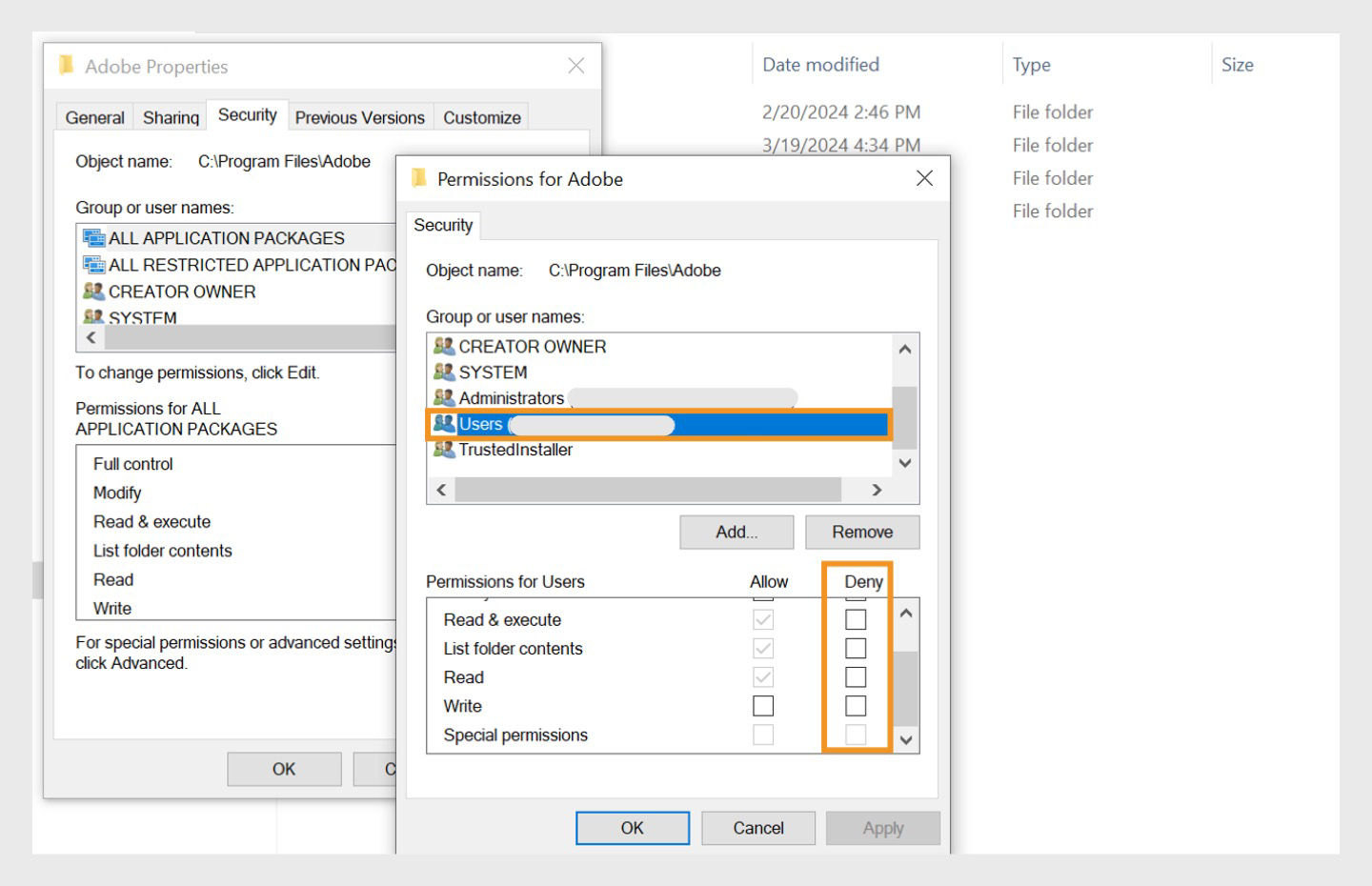Select the CREATOR OWNER group icon
The height and width of the screenshot is (886, 1372).
444,347
